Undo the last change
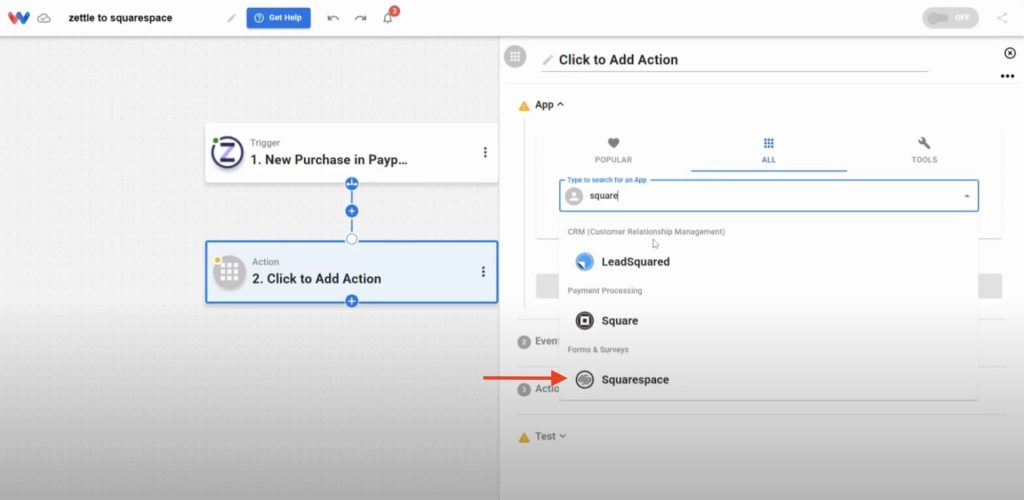The width and height of the screenshot is (1024, 500). tap(333, 18)
